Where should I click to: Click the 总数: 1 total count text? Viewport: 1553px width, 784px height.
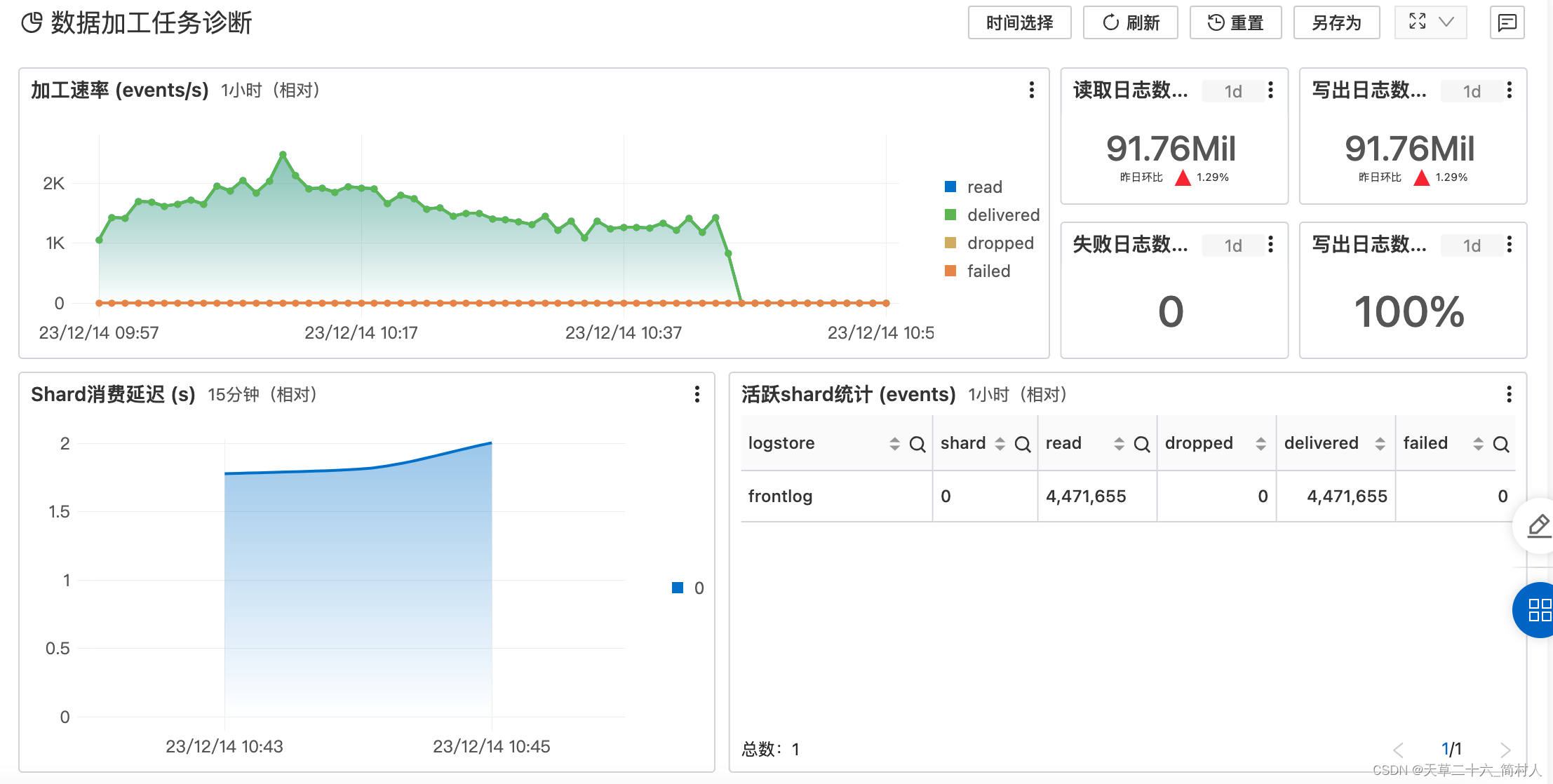pyautogui.click(x=771, y=749)
